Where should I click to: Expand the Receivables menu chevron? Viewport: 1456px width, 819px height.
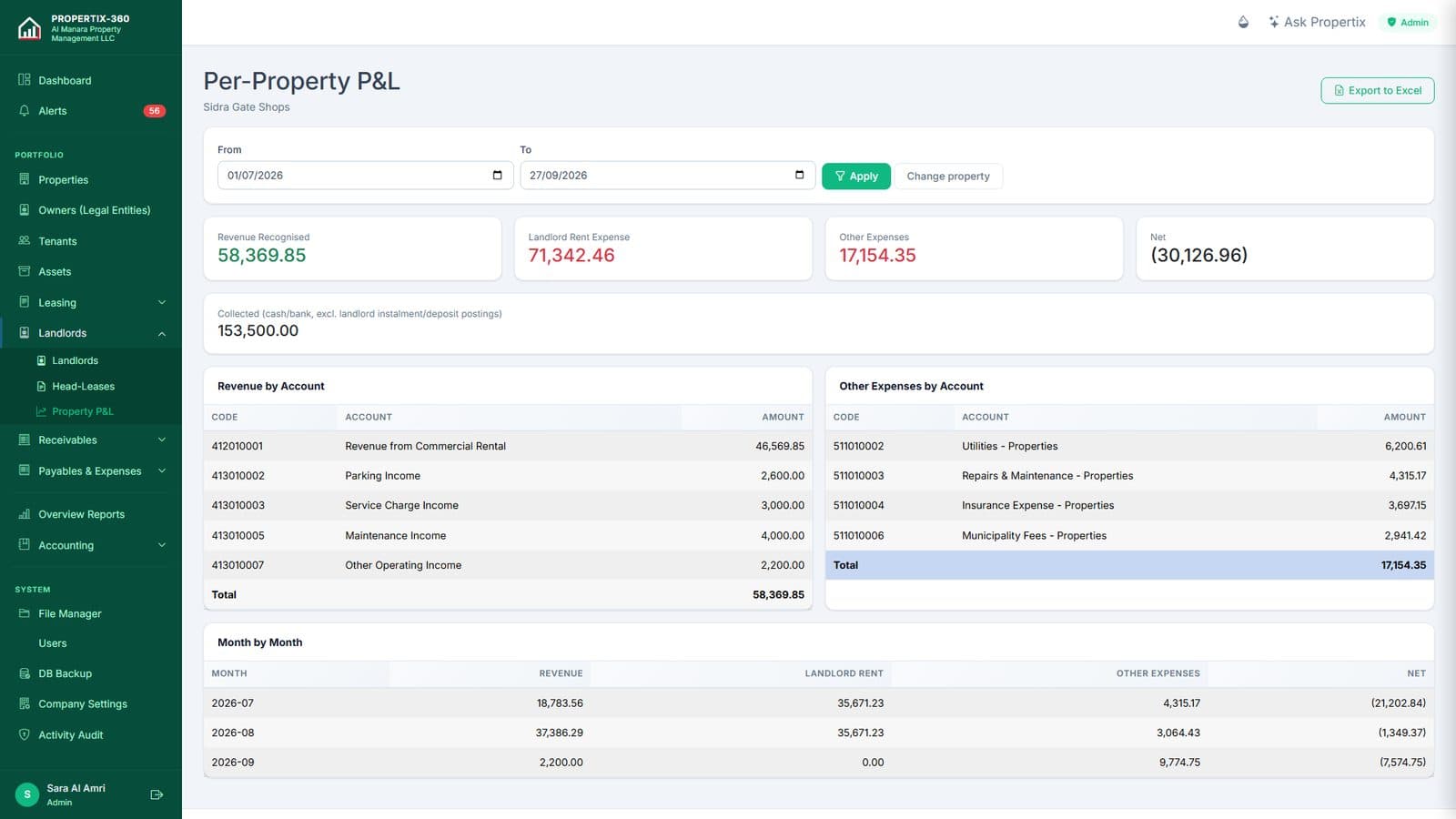tap(162, 440)
